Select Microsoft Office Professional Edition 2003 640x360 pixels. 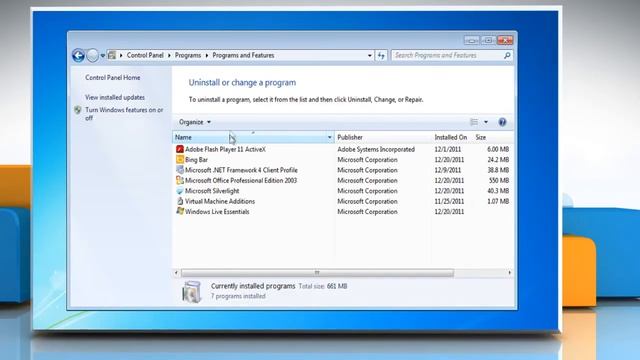click(241, 180)
